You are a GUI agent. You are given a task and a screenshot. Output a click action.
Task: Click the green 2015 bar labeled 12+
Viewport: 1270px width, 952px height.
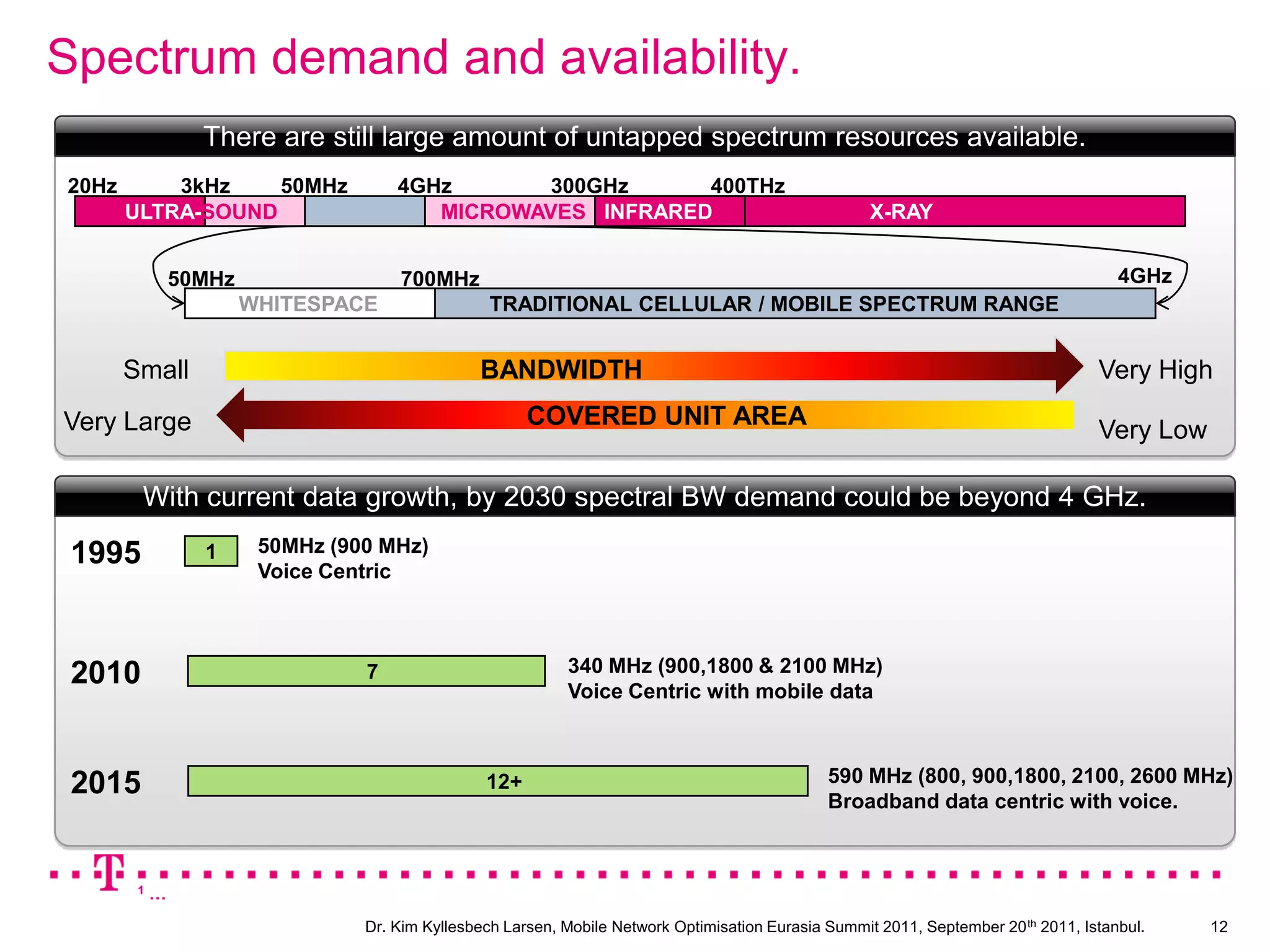point(497,781)
